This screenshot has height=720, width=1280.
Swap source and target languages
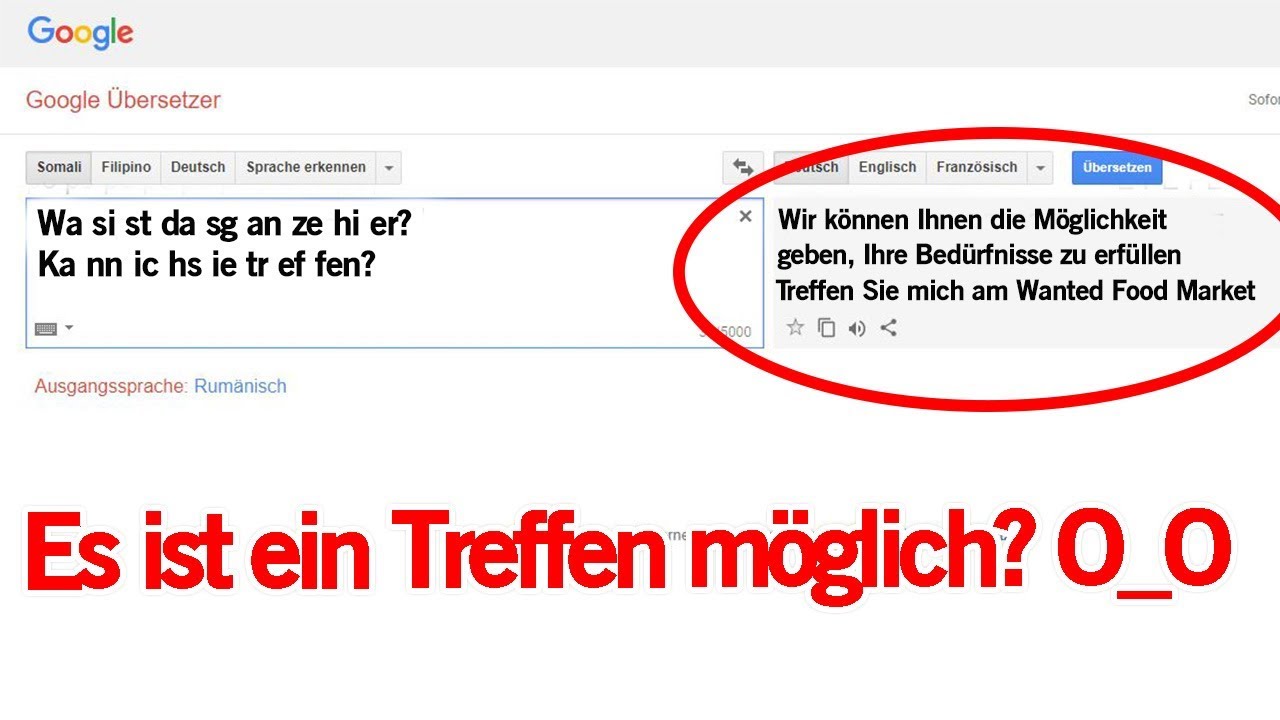tap(743, 167)
